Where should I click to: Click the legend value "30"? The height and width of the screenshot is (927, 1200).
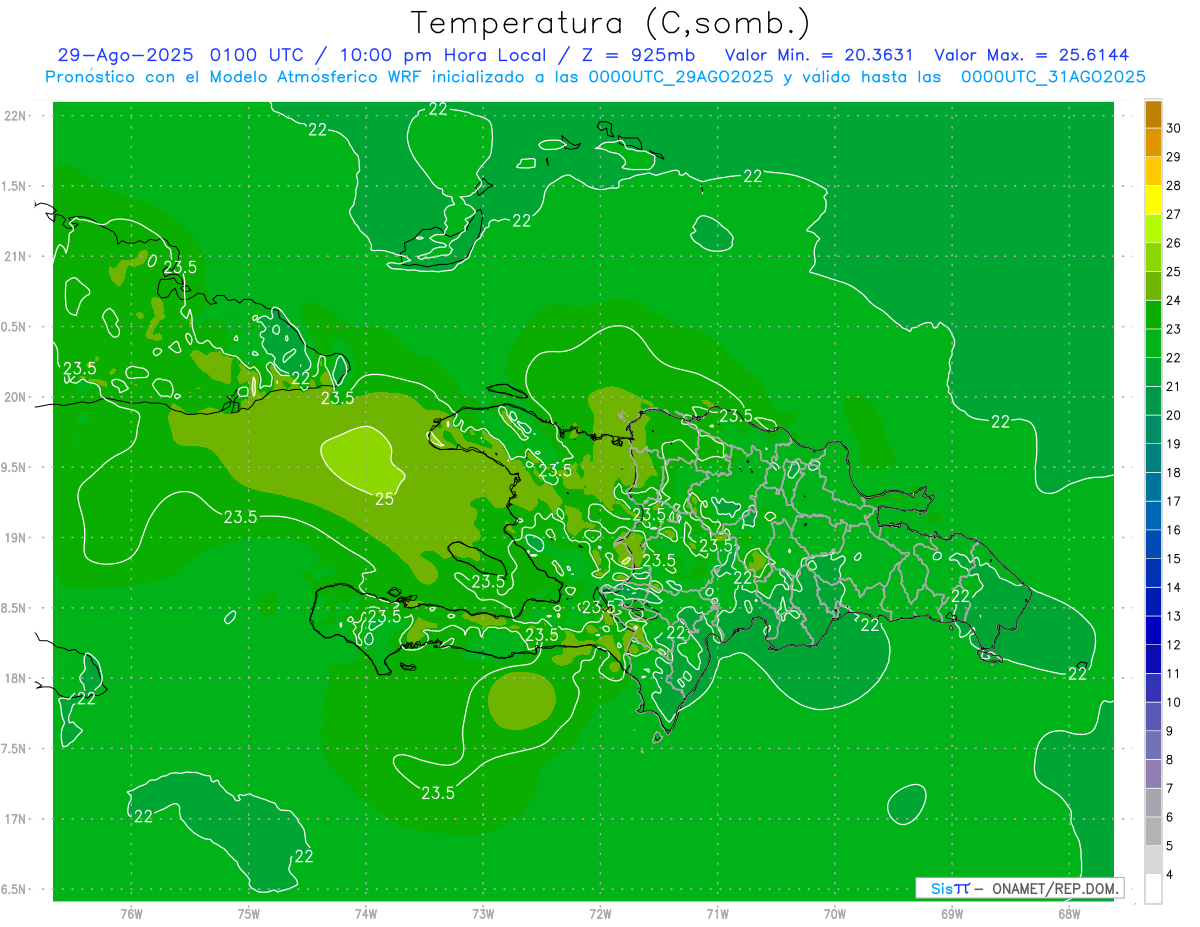pos(1174,128)
